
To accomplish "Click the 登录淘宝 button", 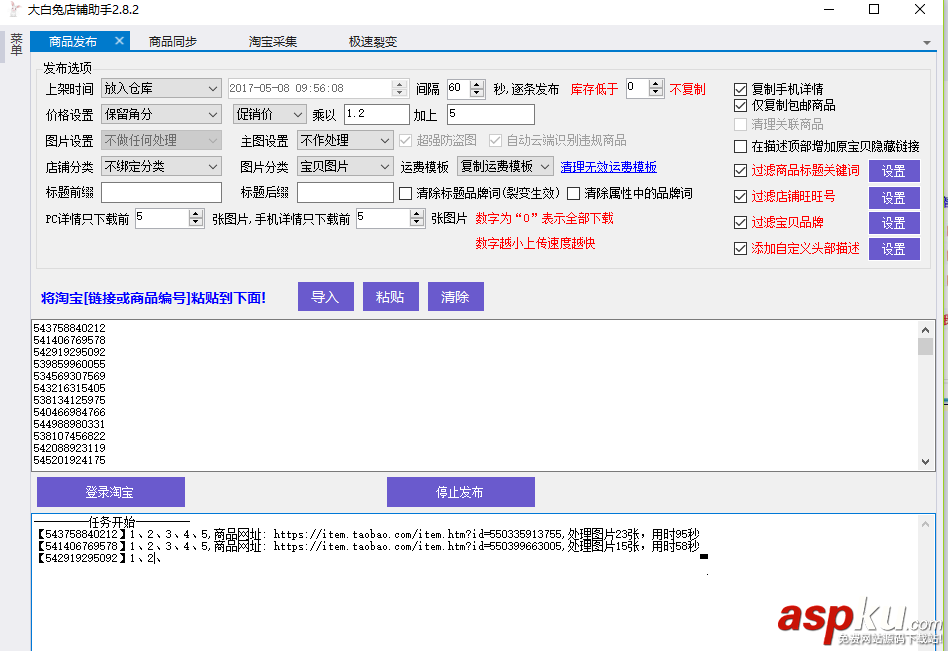I will point(110,491).
